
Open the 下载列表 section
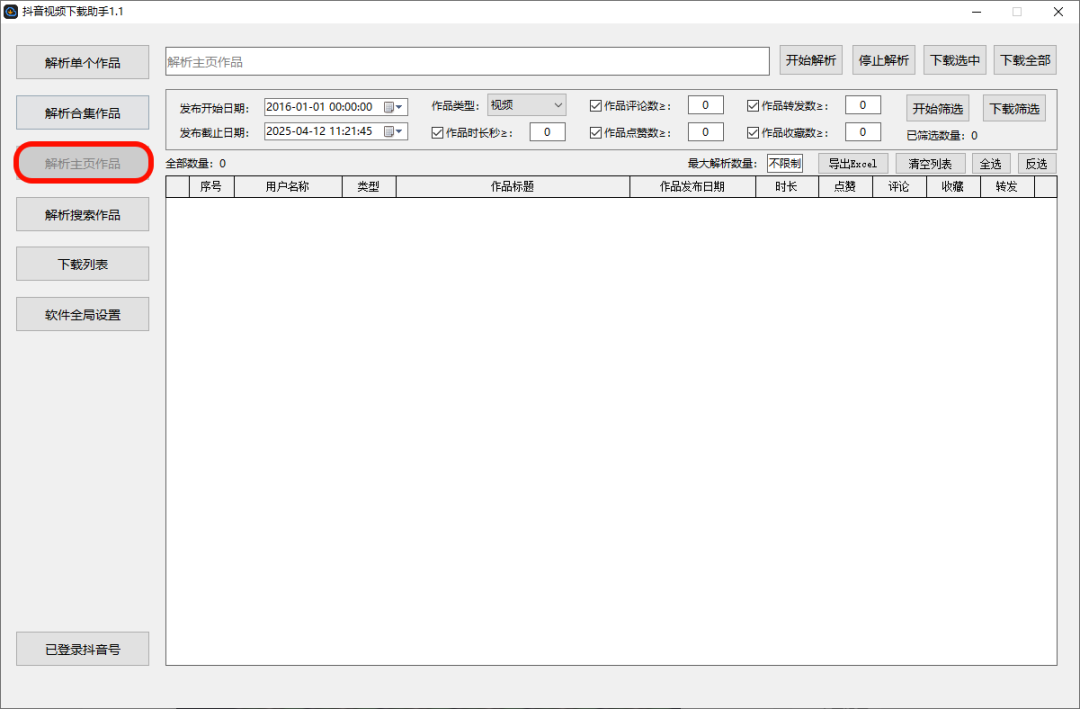83,264
